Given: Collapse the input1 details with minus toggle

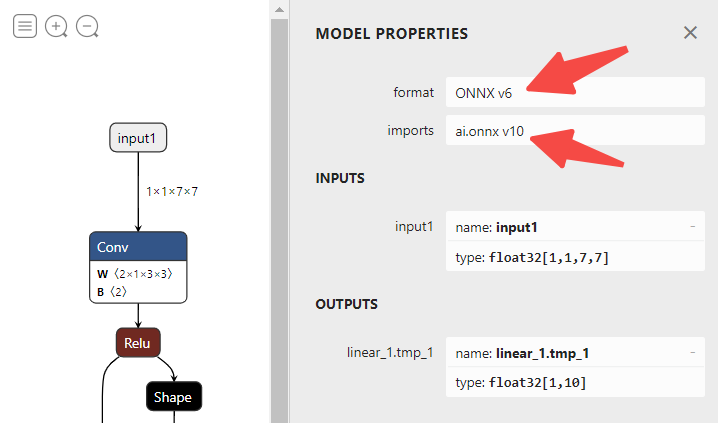Looking at the screenshot, I should coord(692,227).
